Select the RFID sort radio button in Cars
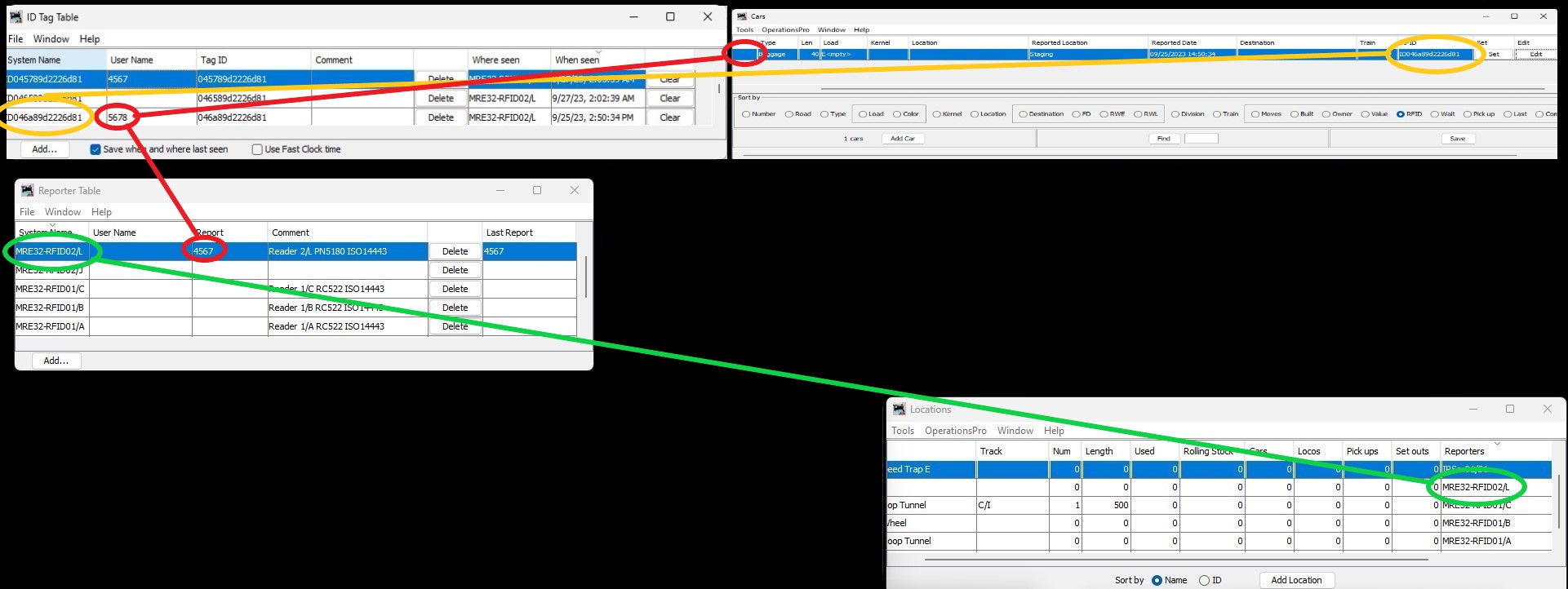 [x=1401, y=114]
